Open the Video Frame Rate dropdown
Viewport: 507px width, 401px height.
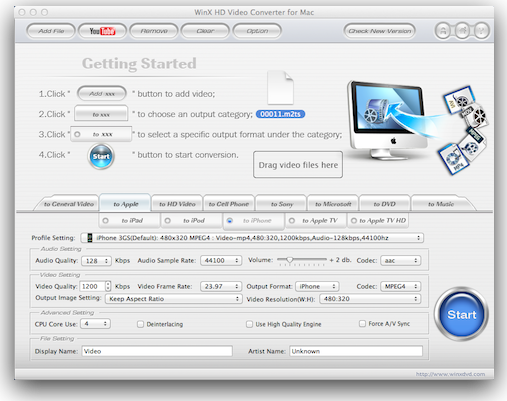point(221,286)
